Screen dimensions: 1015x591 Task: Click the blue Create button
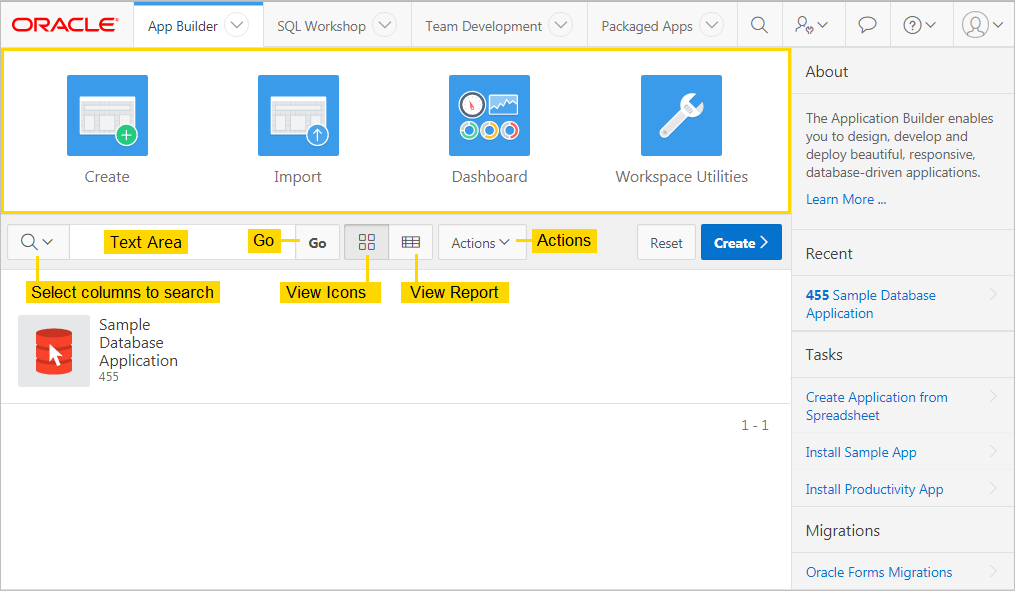(x=740, y=241)
